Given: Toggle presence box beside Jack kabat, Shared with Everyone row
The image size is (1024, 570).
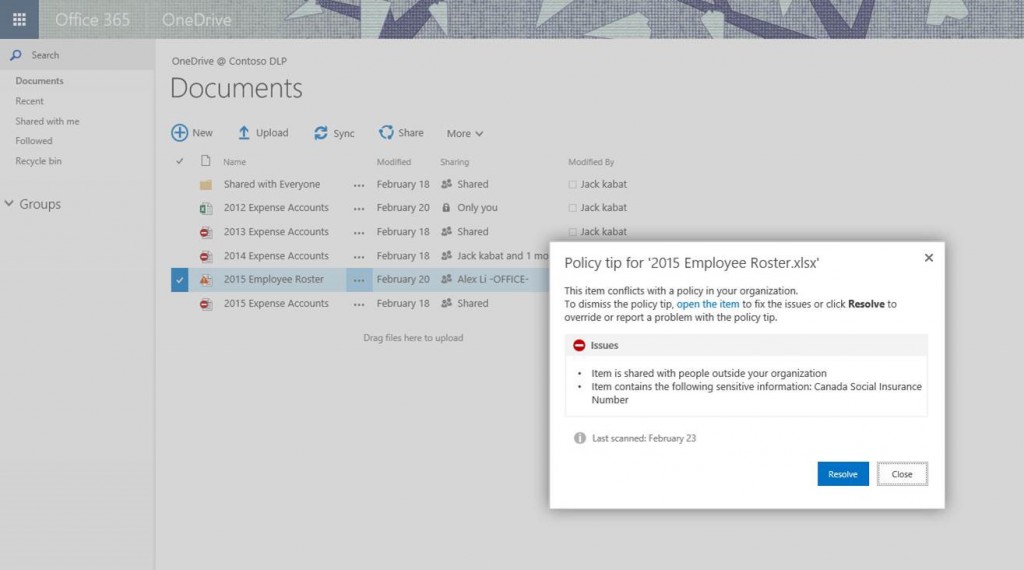Looking at the screenshot, I should click(573, 185).
